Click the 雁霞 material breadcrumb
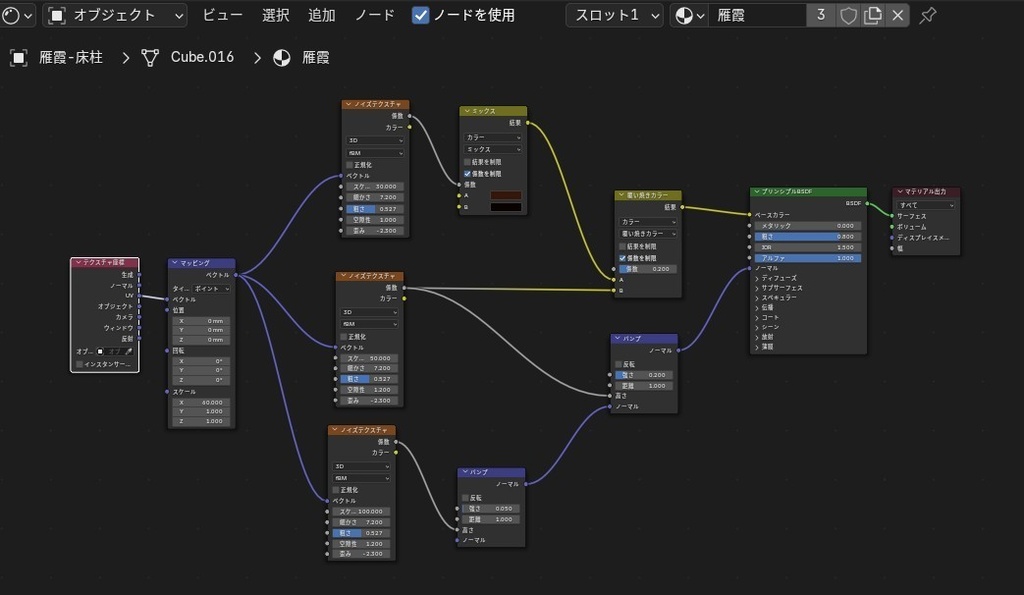Image resolution: width=1024 pixels, height=595 pixels. click(x=315, y=57)
